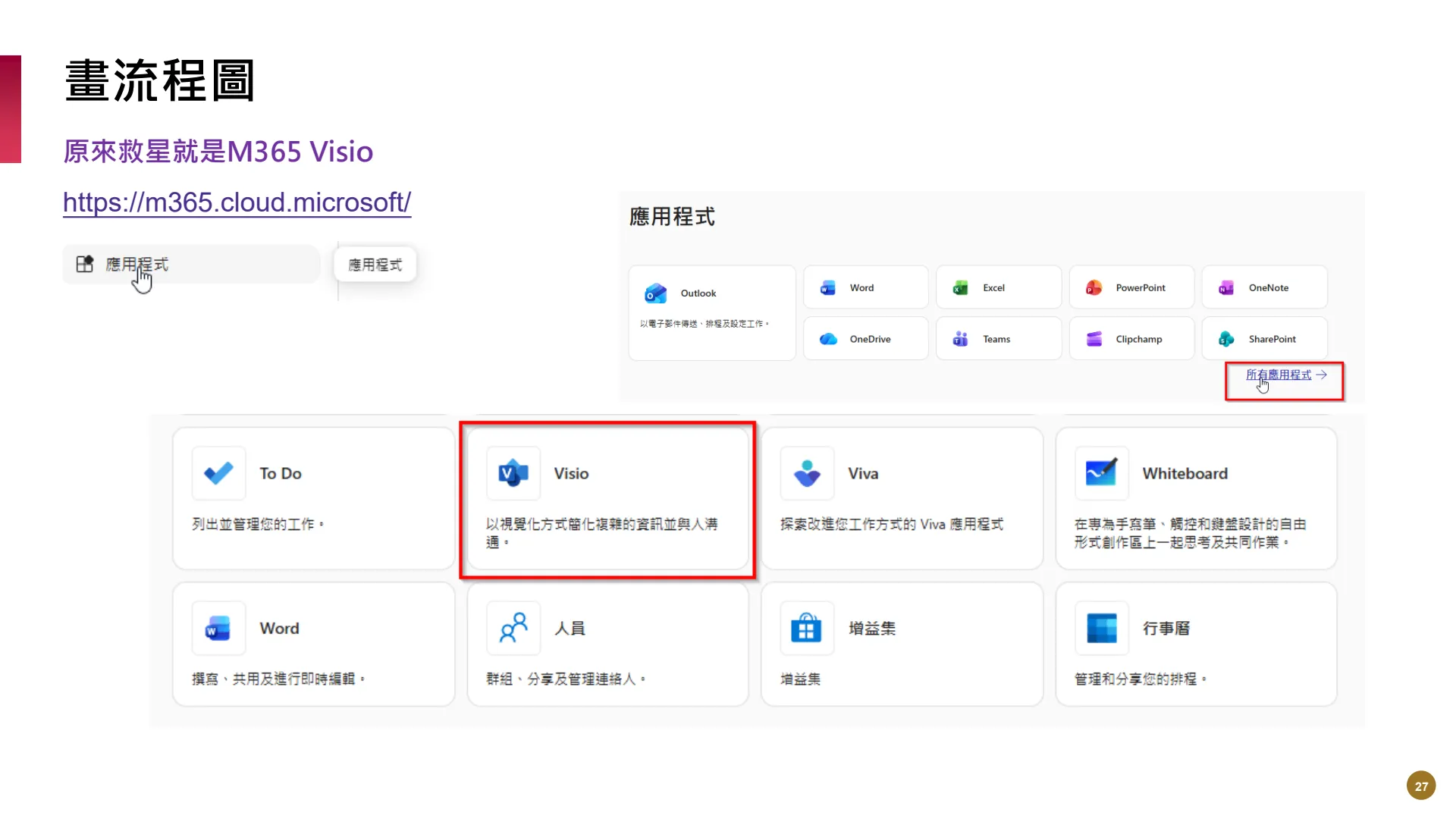
Task: Click the 原來救星就是M365 Visio subtitle
Action: coord(218,152)
